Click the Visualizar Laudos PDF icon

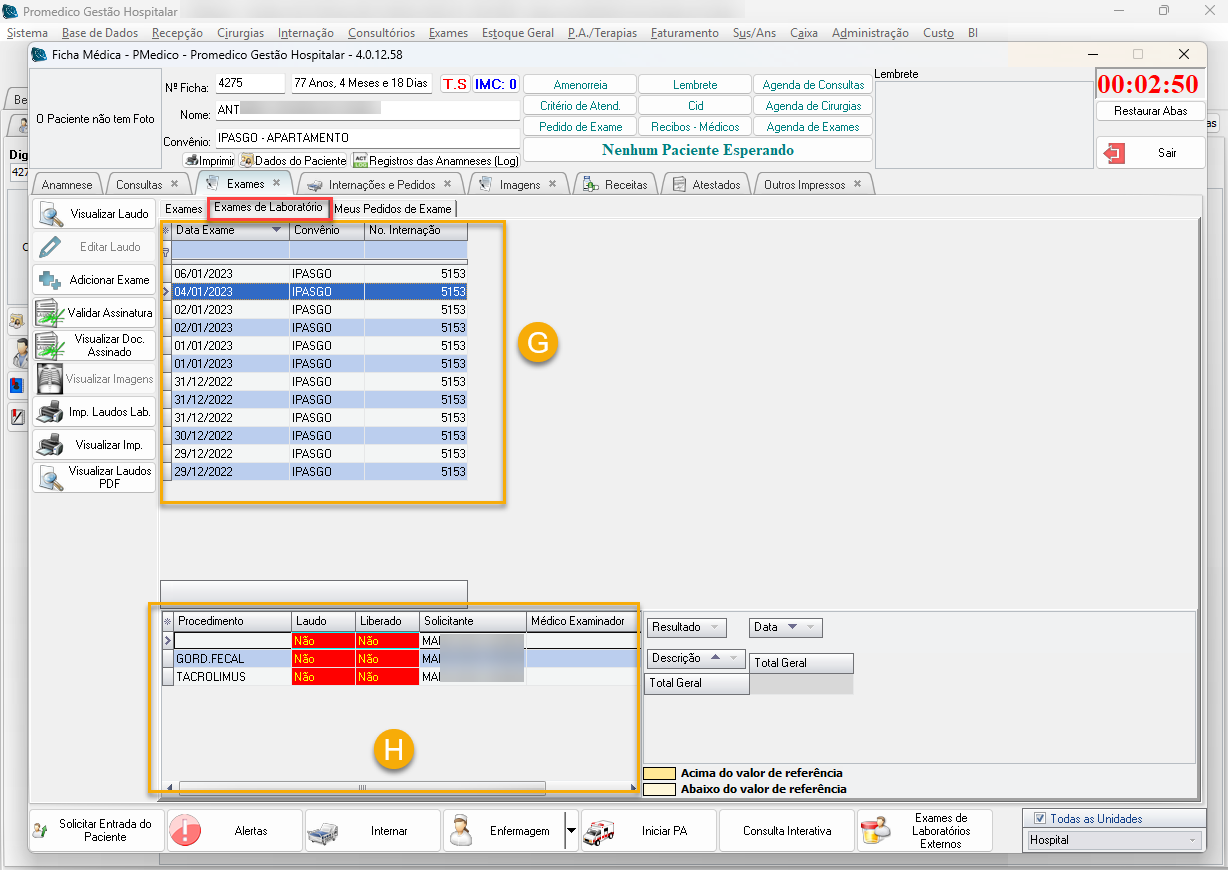point(50,478)
